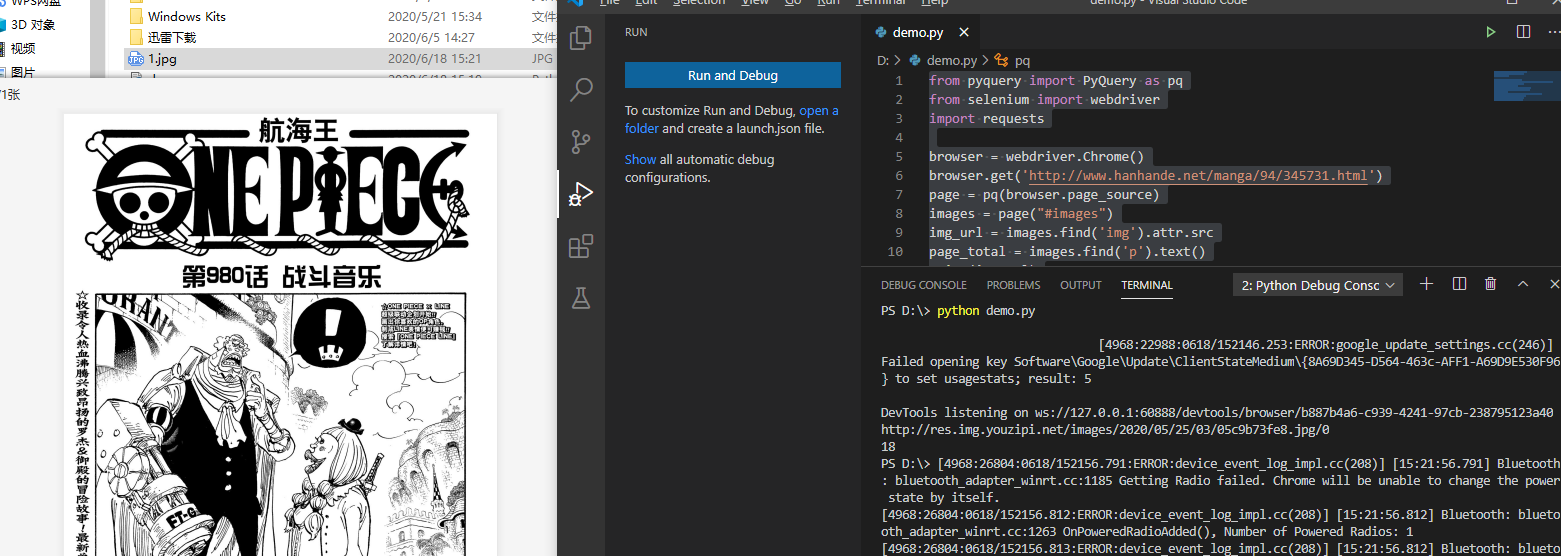Image resolution: width=1561 pixels, height=556 pixels.
Task: Split the terminal pane
Action: pos(1459,284)
